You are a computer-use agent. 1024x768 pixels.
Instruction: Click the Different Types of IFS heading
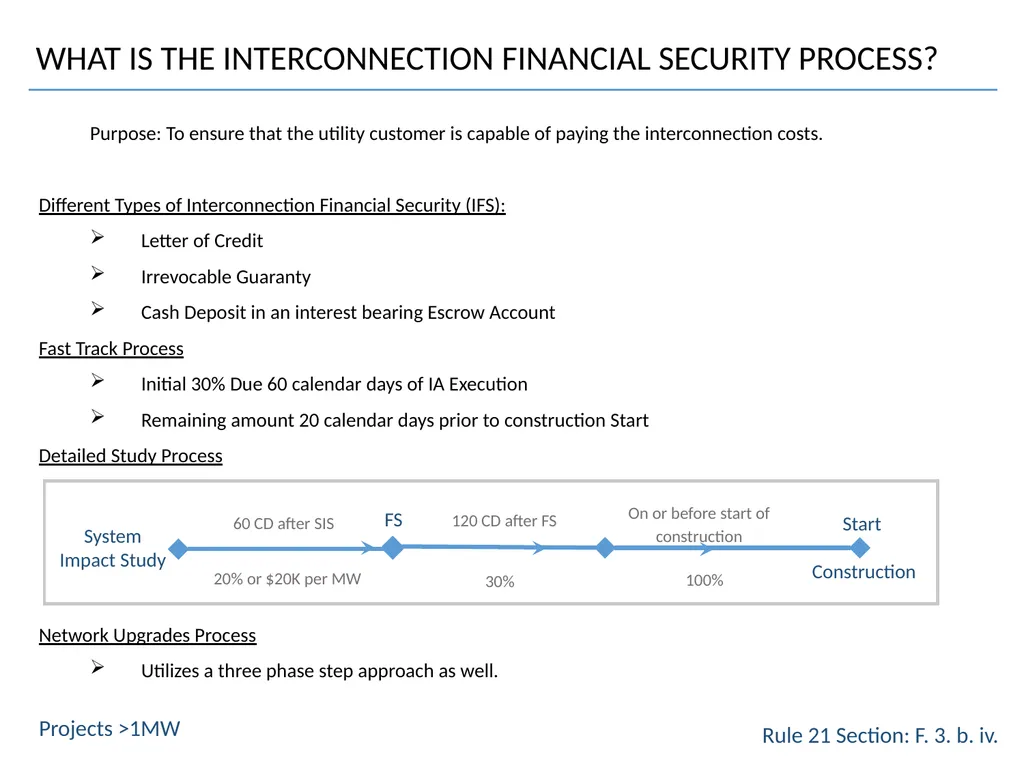(272, 205)
